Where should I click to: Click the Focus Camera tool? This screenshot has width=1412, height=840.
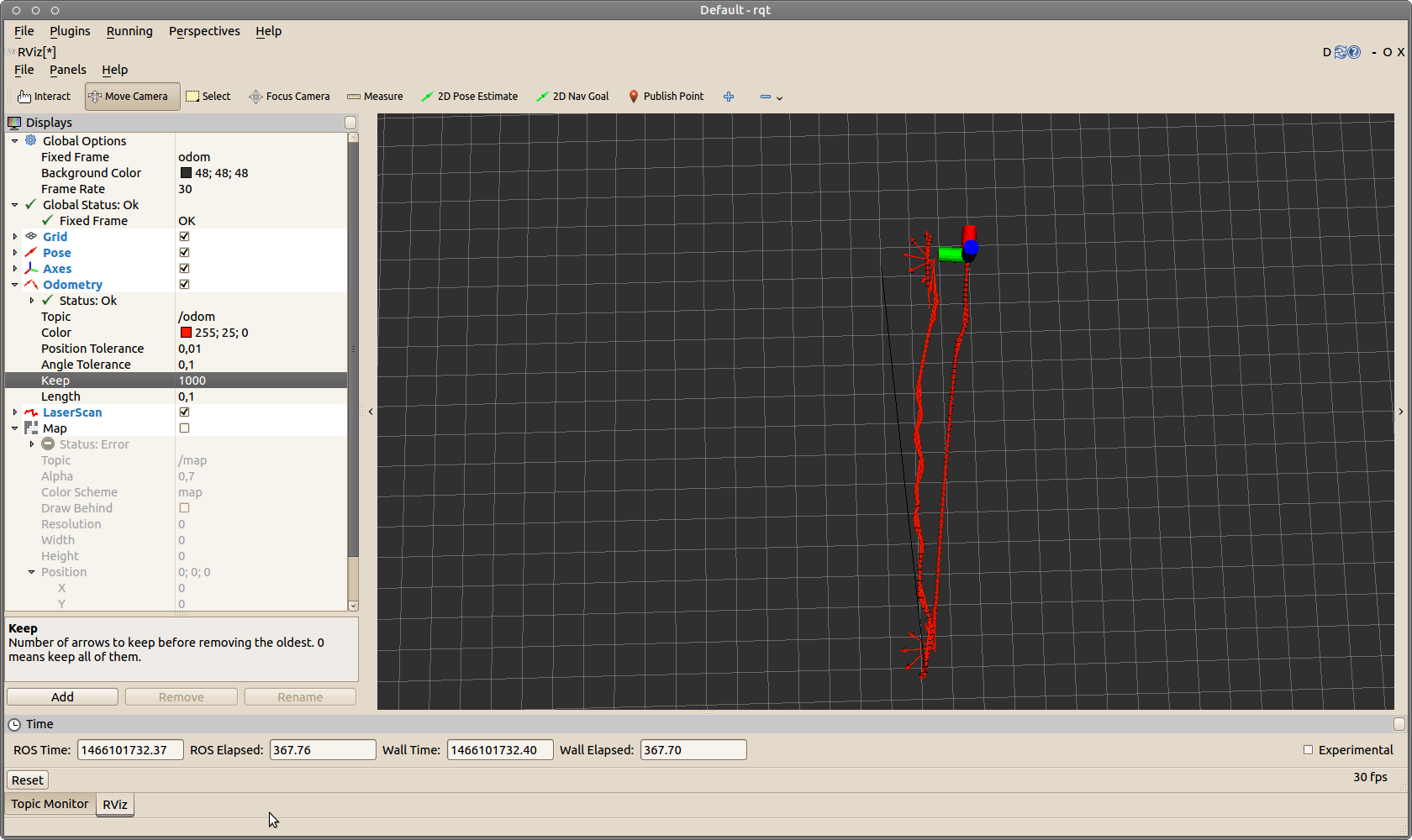[x=289, y=97]
